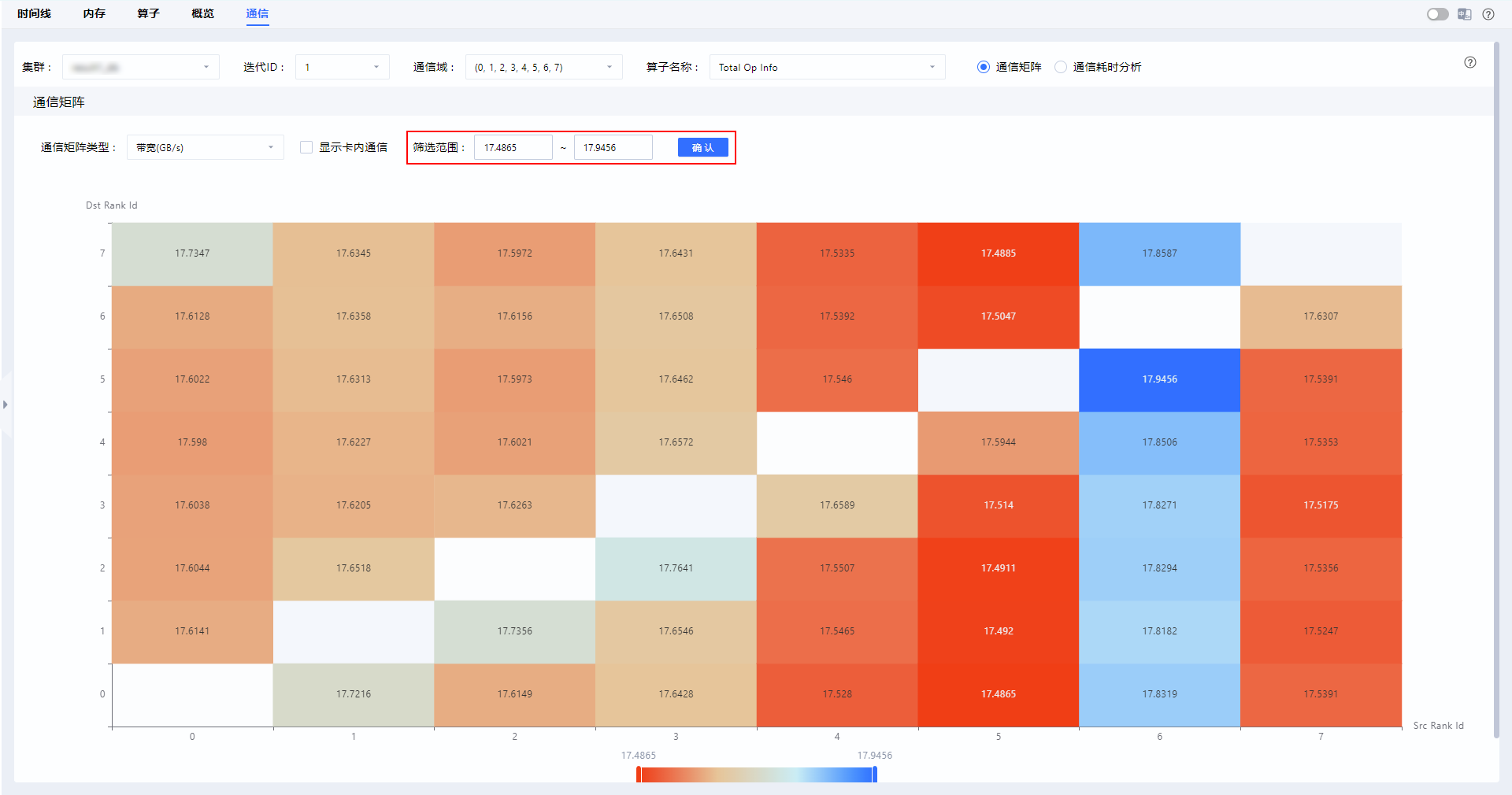Viewport: 1512px width, 795px height.
Task: Switch to the 算子 tab
Action: point(148,13)
